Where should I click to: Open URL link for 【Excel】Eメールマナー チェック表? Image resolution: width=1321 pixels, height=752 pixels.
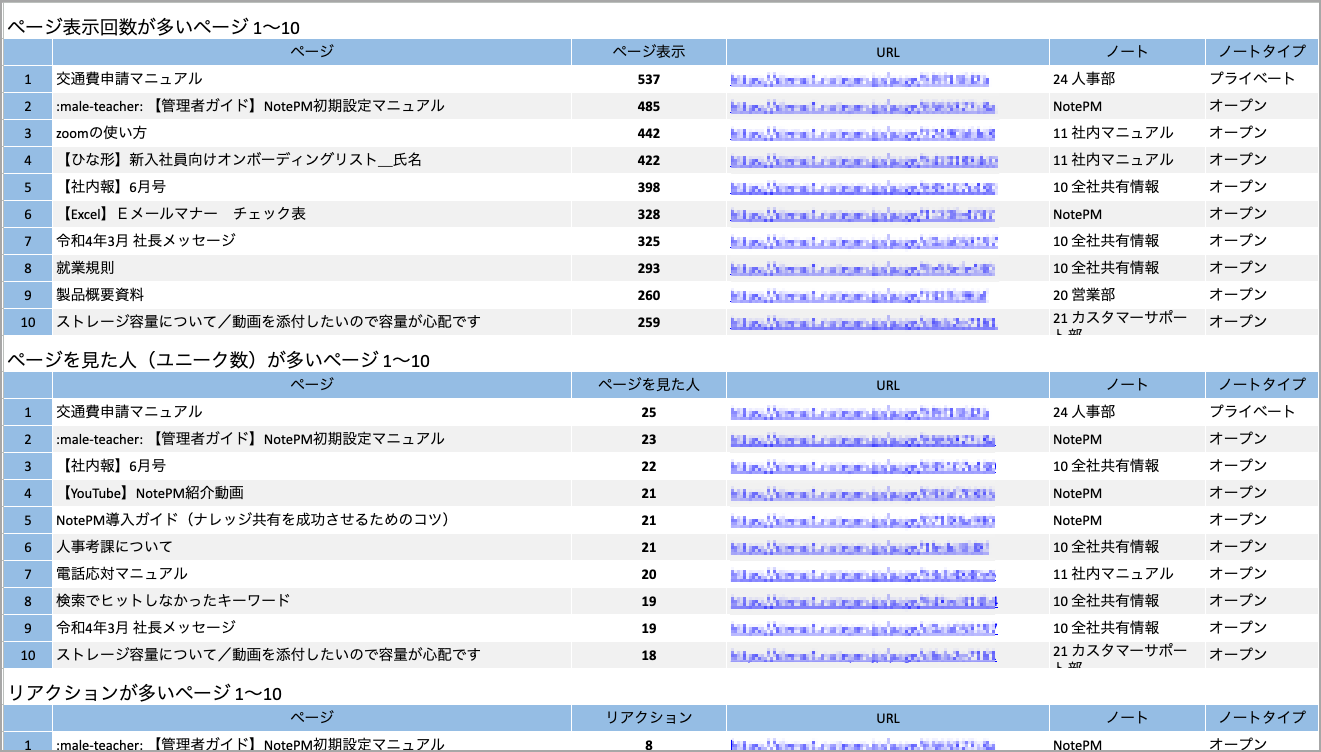(862, 214)
